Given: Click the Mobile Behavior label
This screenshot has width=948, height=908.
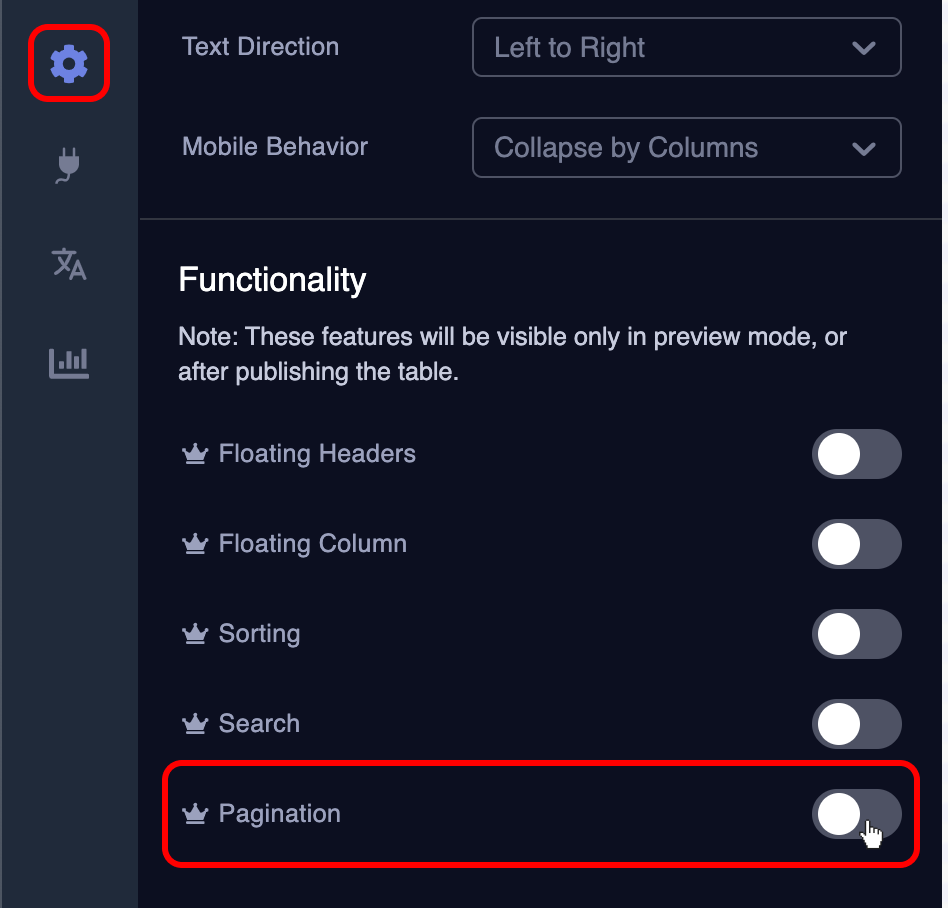Looking at the screenshot, I should coord(275,147).
